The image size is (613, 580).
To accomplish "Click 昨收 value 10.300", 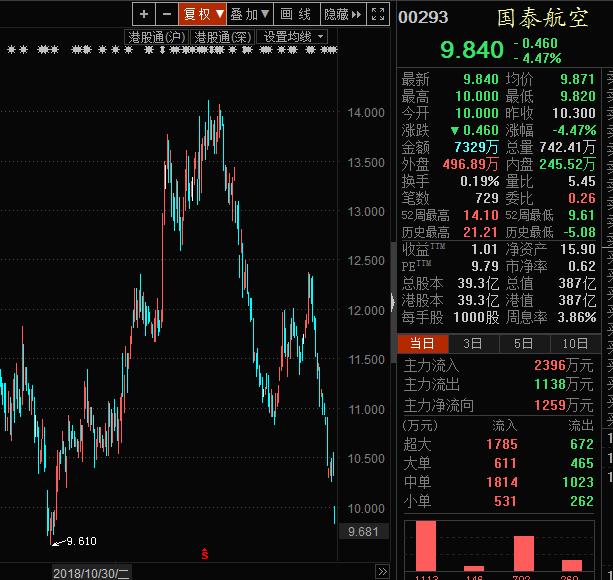I will tap(574, 113).
